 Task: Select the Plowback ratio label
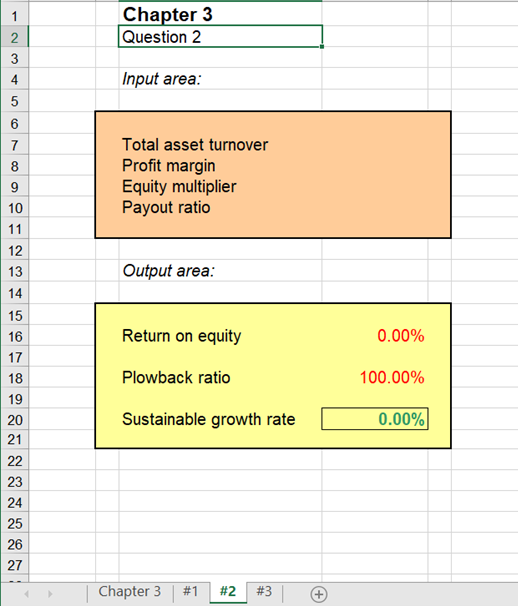tap(176, 378)
